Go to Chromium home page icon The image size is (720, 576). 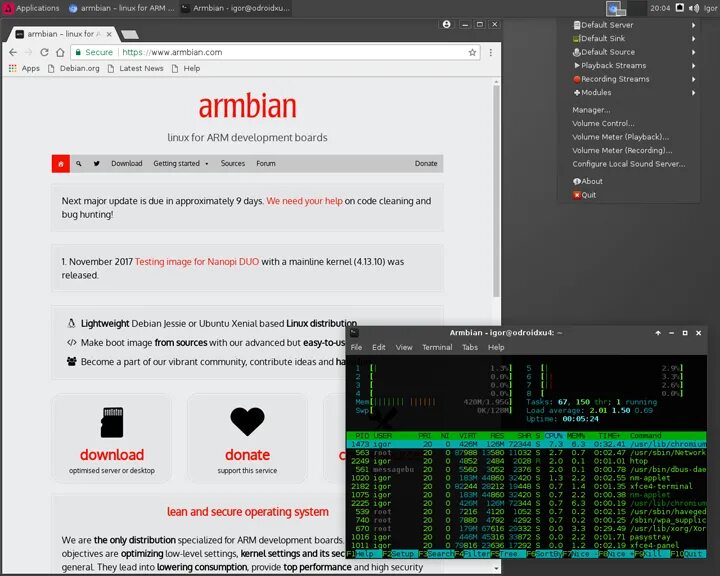[x=60, y=52]
